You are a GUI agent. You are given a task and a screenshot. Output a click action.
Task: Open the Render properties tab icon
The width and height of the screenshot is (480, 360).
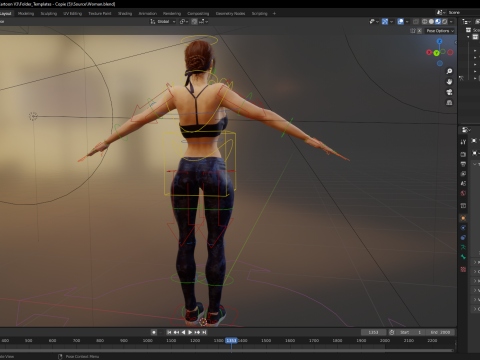coord(463,154)
